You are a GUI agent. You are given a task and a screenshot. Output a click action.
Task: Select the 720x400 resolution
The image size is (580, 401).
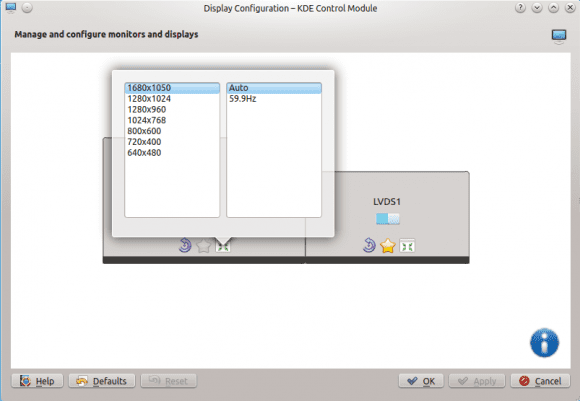172,142
